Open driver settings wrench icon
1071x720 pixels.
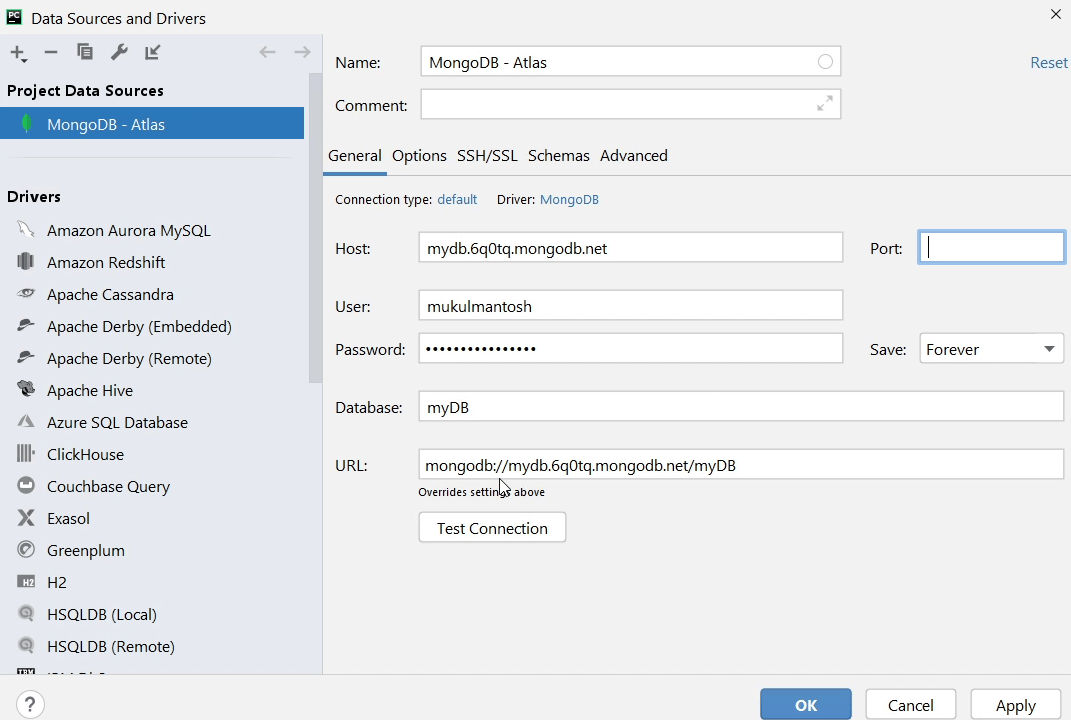[x=118, y=53]
